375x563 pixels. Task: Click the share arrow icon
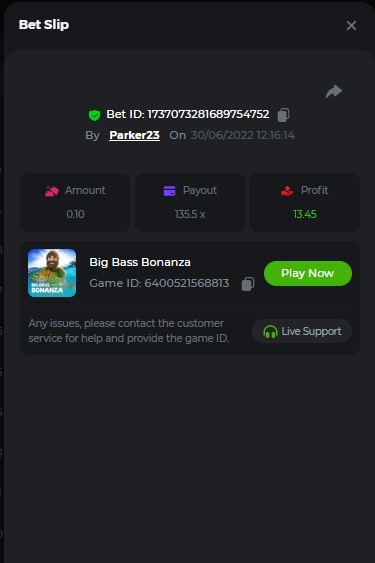(334, 92)
